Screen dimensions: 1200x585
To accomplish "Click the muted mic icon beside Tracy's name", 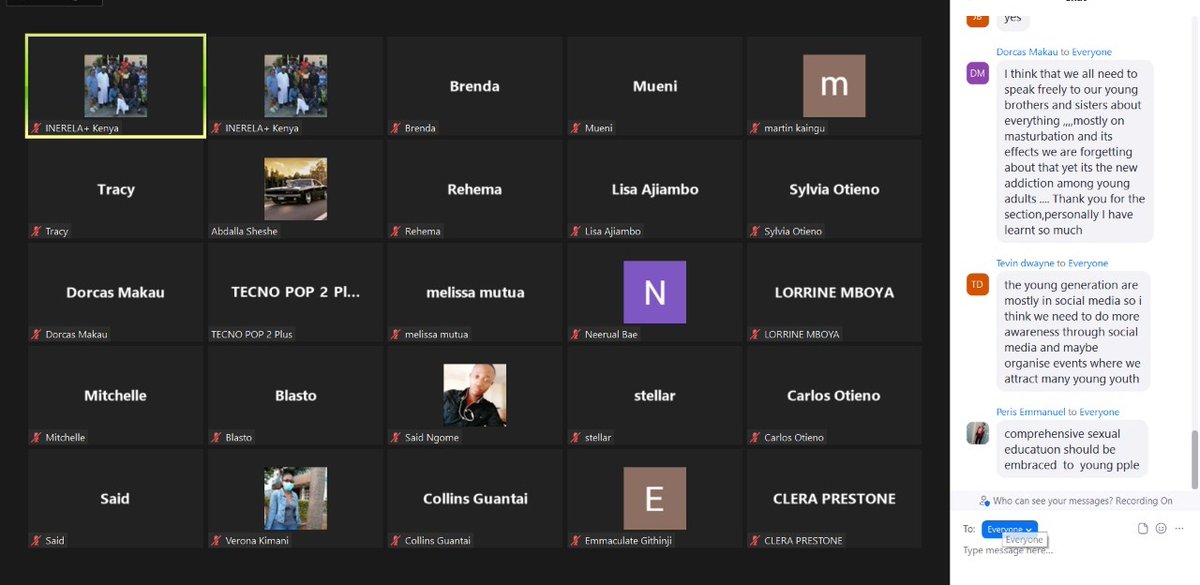I will coord(37,231).
